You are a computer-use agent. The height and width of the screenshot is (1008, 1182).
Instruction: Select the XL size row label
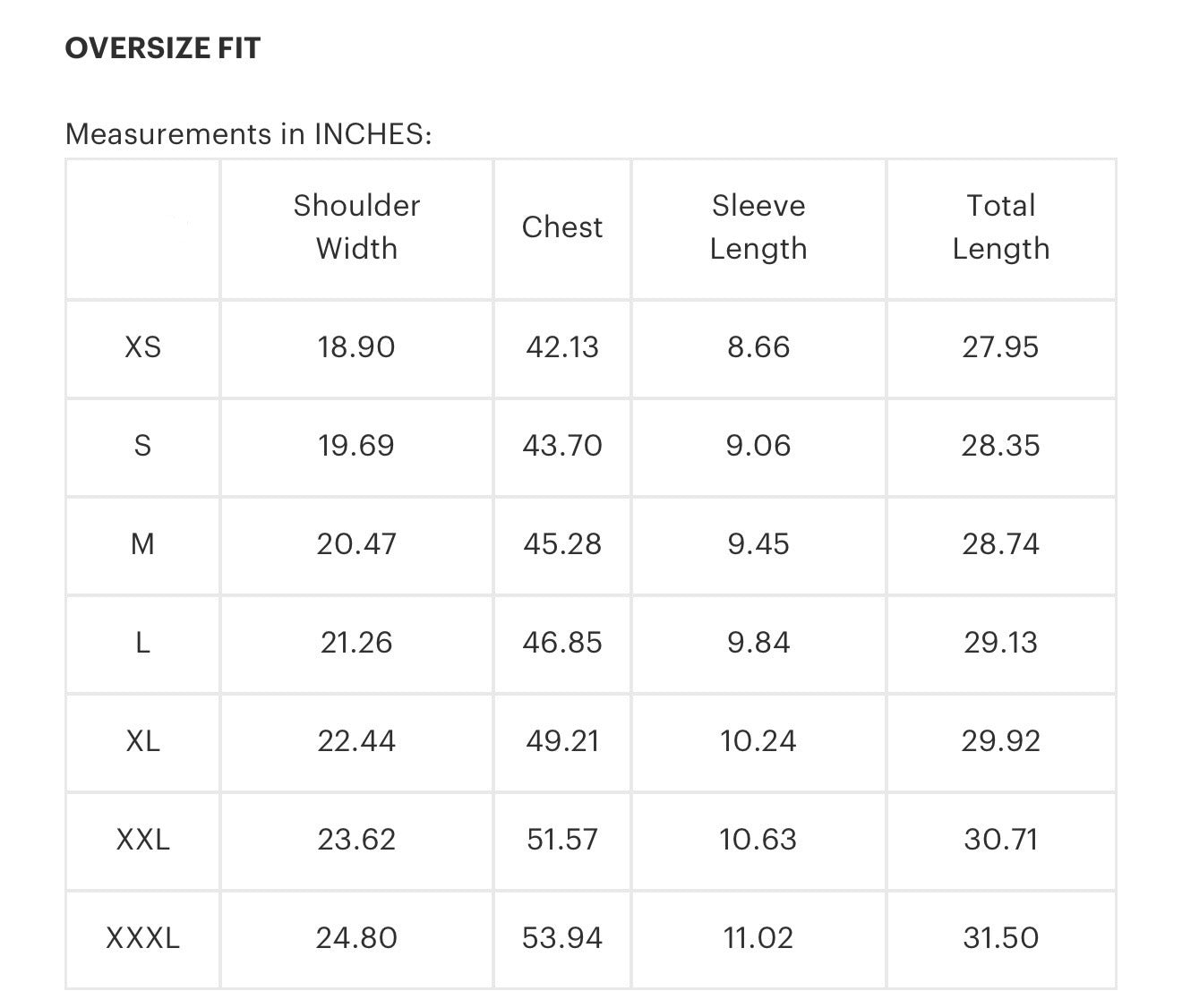(143, 741)
